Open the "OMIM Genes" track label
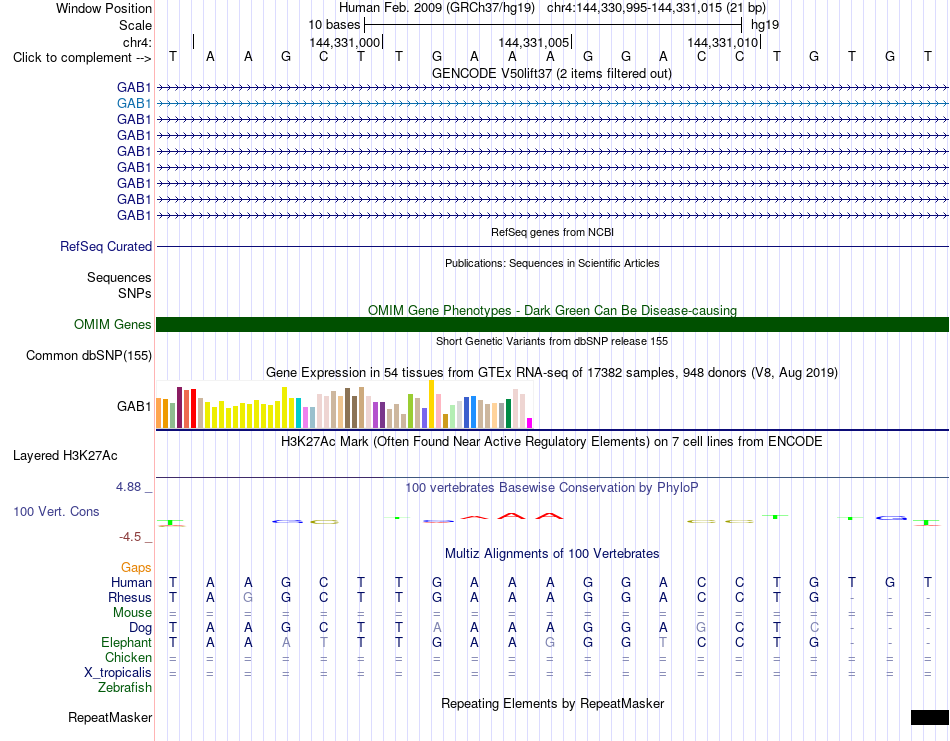The image size is (950, 741). point(113,324)
